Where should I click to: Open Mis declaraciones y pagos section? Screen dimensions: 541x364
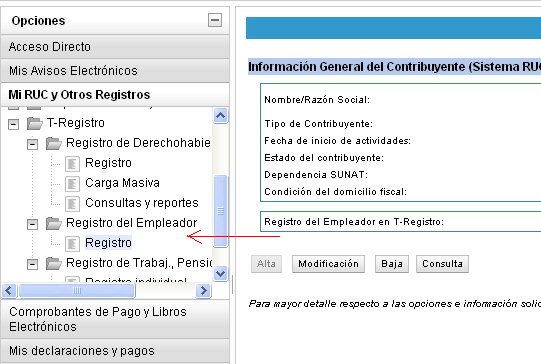click(x=115, y=351)
